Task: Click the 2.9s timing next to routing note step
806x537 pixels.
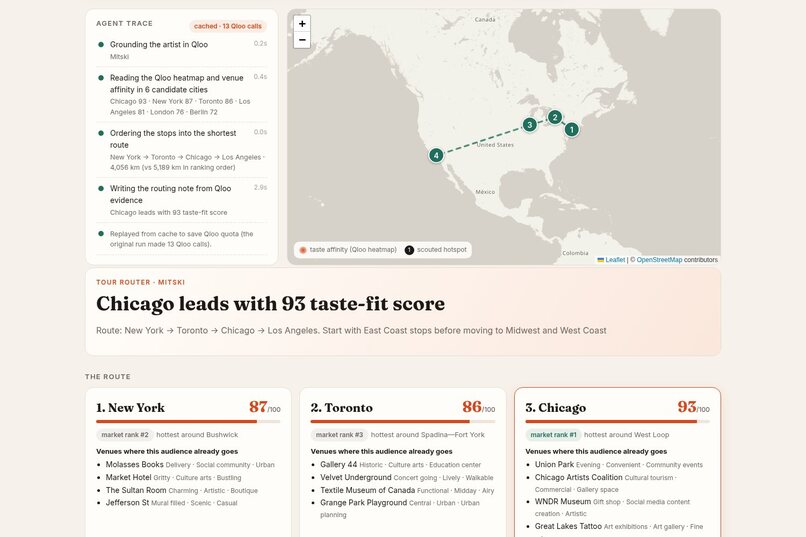Action: tap(261, 188)
